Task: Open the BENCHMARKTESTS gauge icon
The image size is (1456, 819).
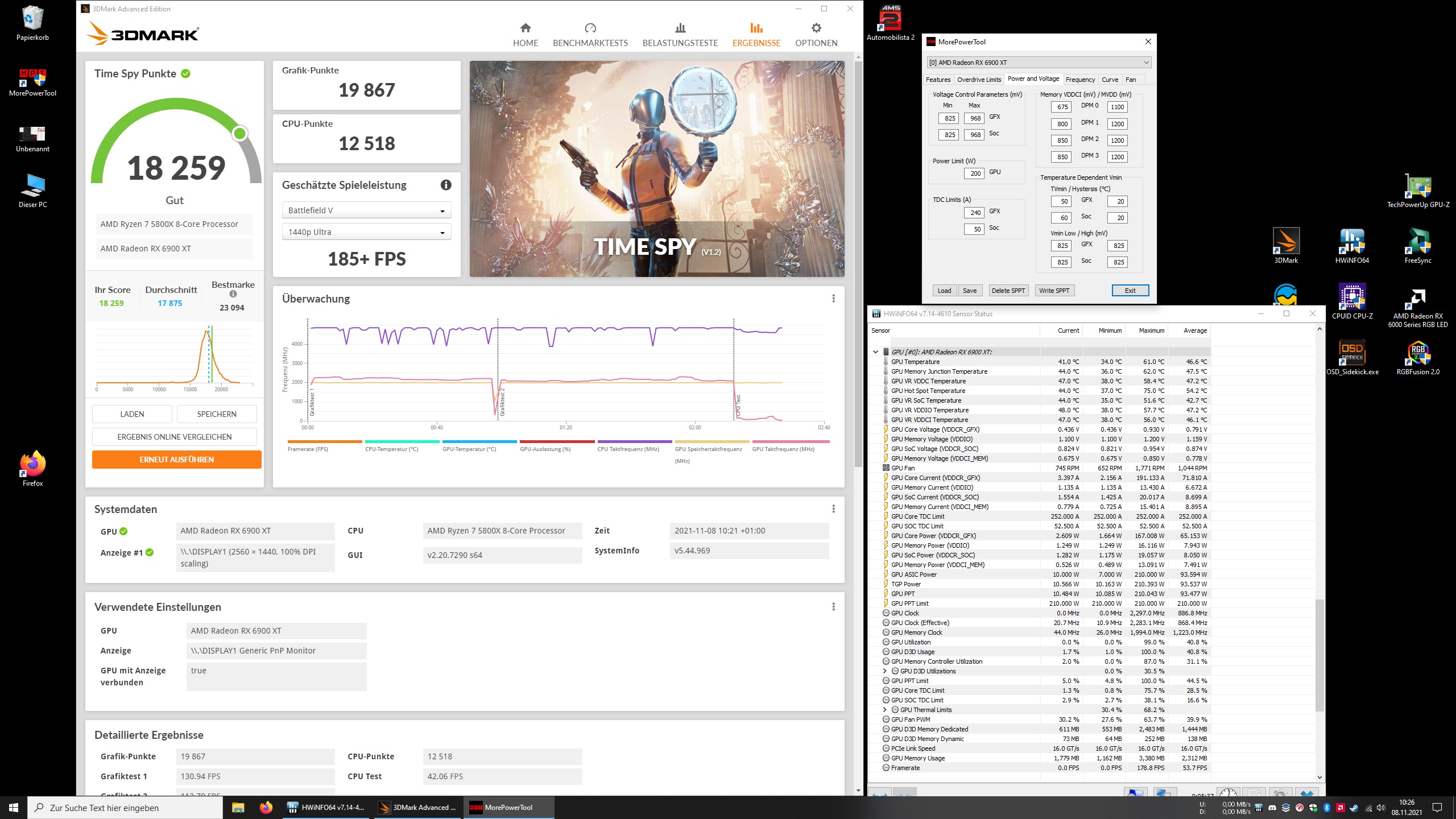Action: 590,28
